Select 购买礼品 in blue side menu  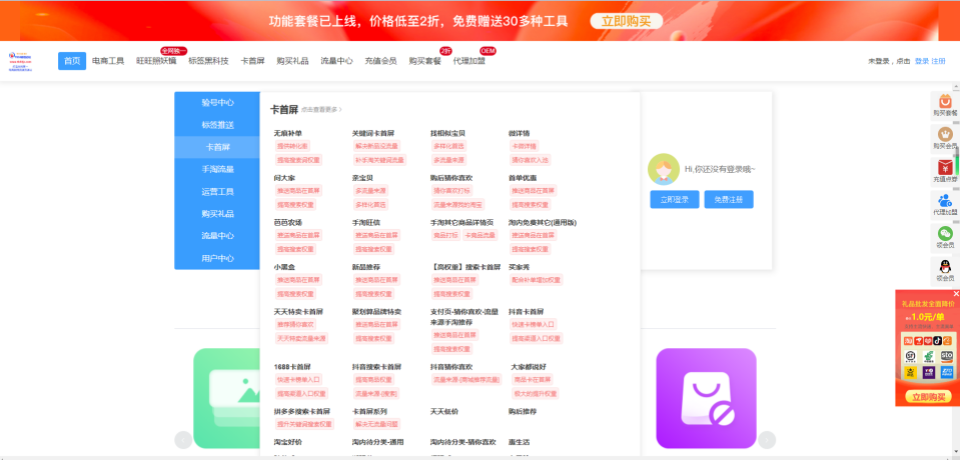point(217,214)
